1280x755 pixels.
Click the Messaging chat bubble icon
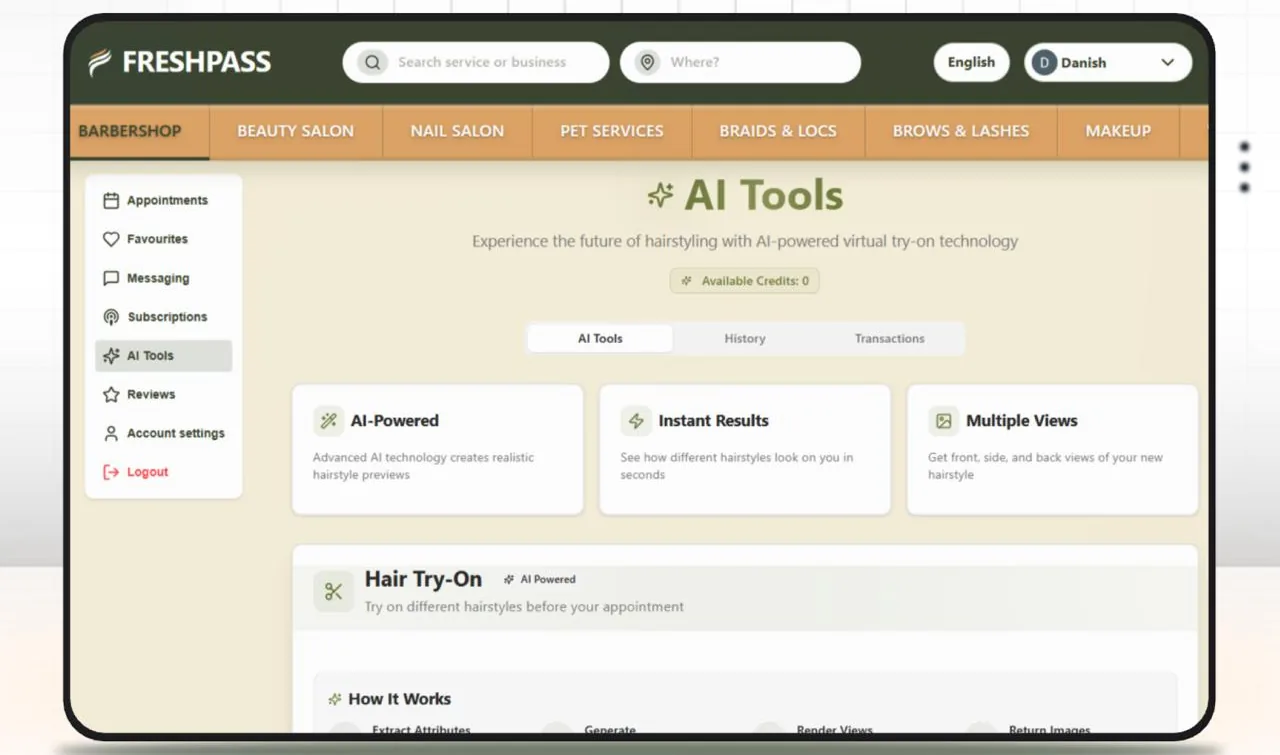pyautogui.click(x=111, y=278)
